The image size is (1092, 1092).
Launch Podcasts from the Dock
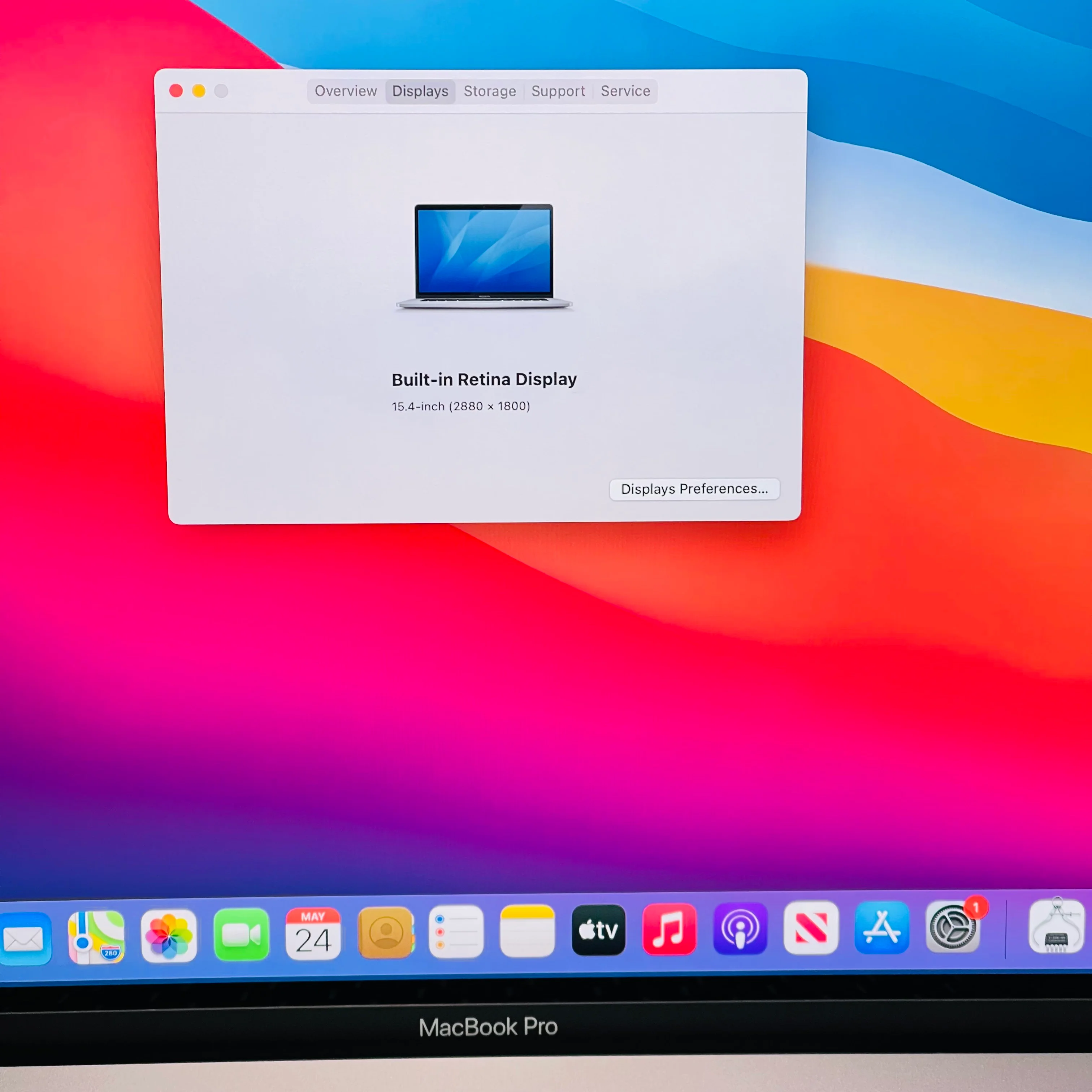pos(740,928)
